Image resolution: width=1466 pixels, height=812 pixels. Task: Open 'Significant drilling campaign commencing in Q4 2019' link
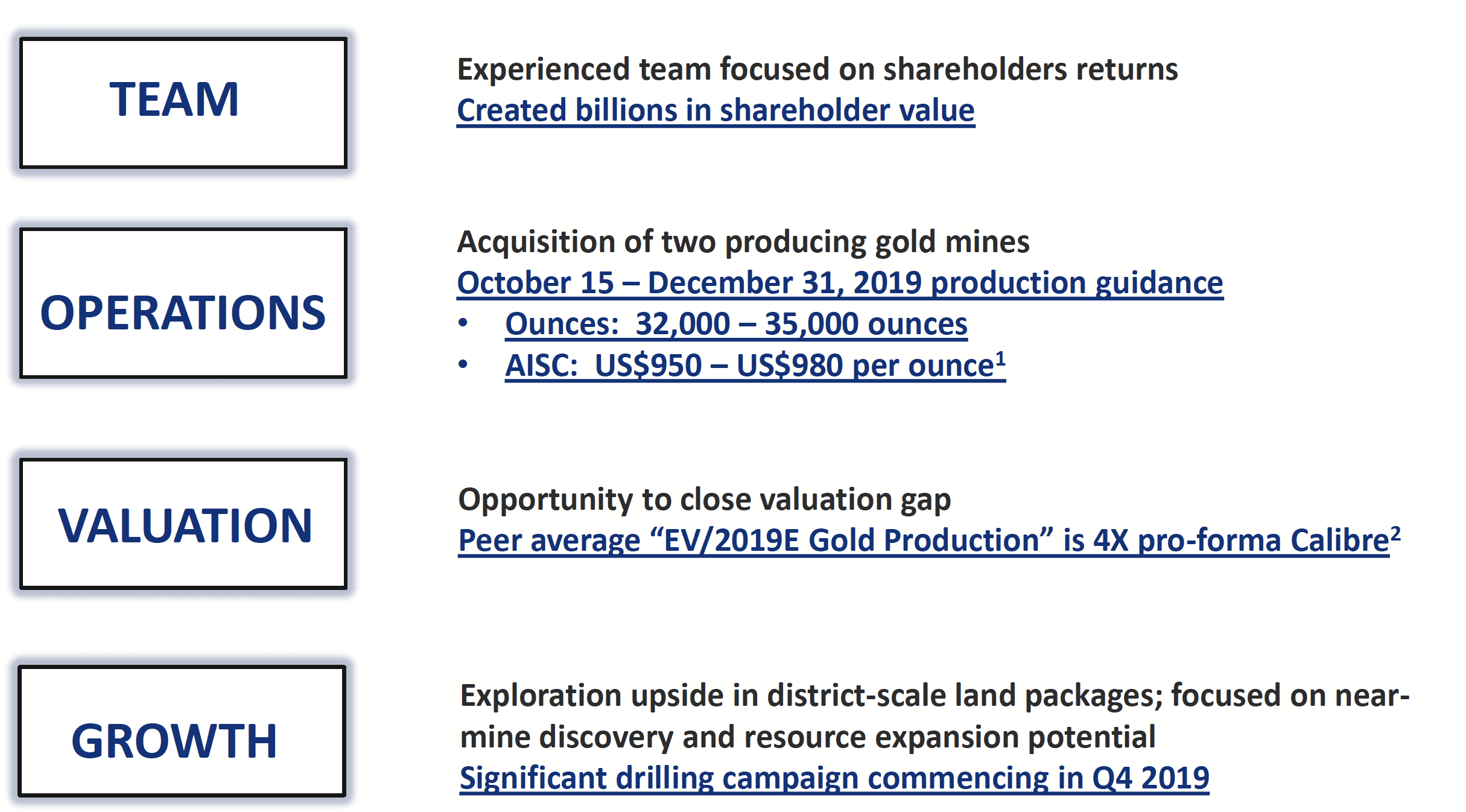pos(834,778)
